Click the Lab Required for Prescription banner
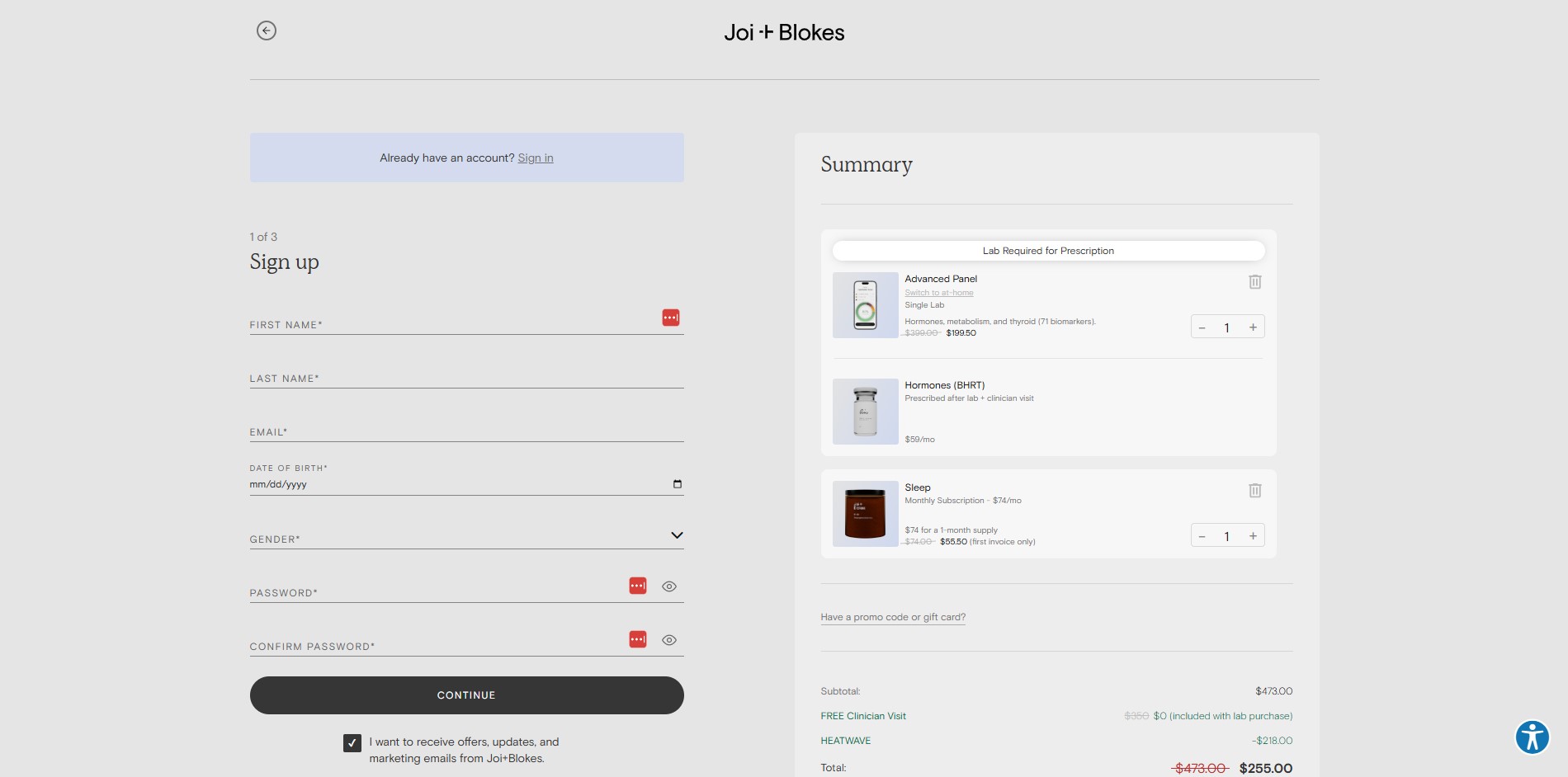 click(x=1048, y=251)
